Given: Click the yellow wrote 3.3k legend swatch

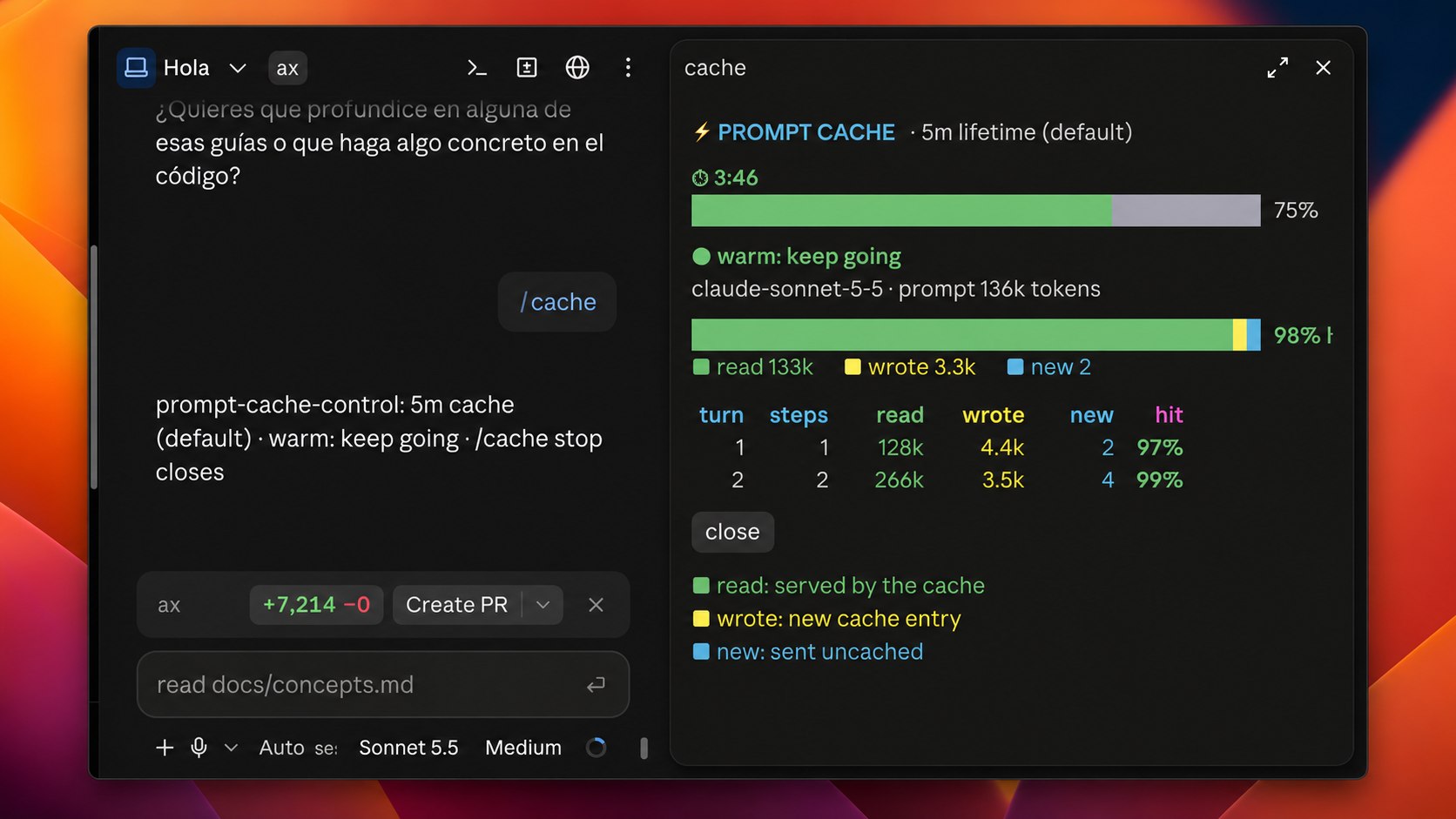Looking at the screenshot, I should pos(853,367).
